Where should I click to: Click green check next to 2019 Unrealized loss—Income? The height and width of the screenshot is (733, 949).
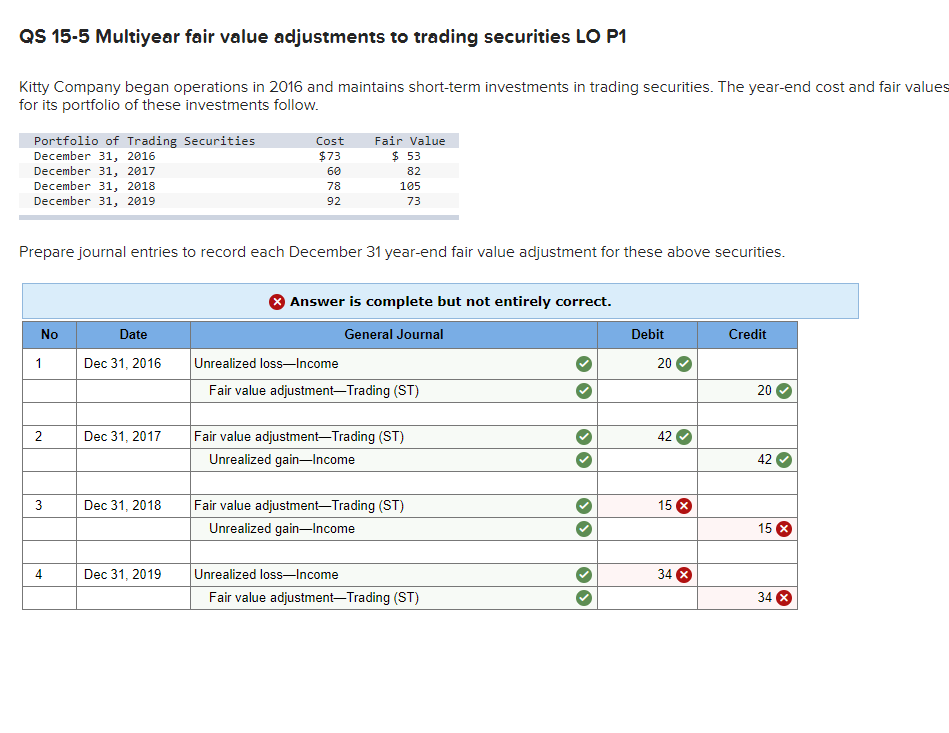[x=583, y=575]
